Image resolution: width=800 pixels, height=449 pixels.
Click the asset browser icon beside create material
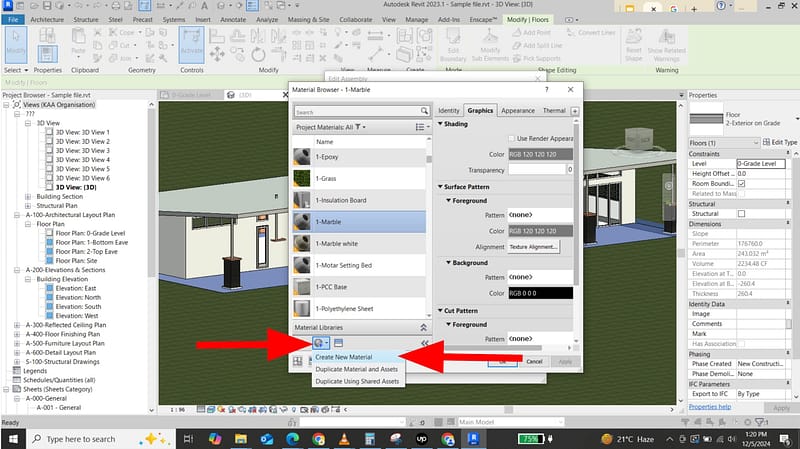pos(339,343)
